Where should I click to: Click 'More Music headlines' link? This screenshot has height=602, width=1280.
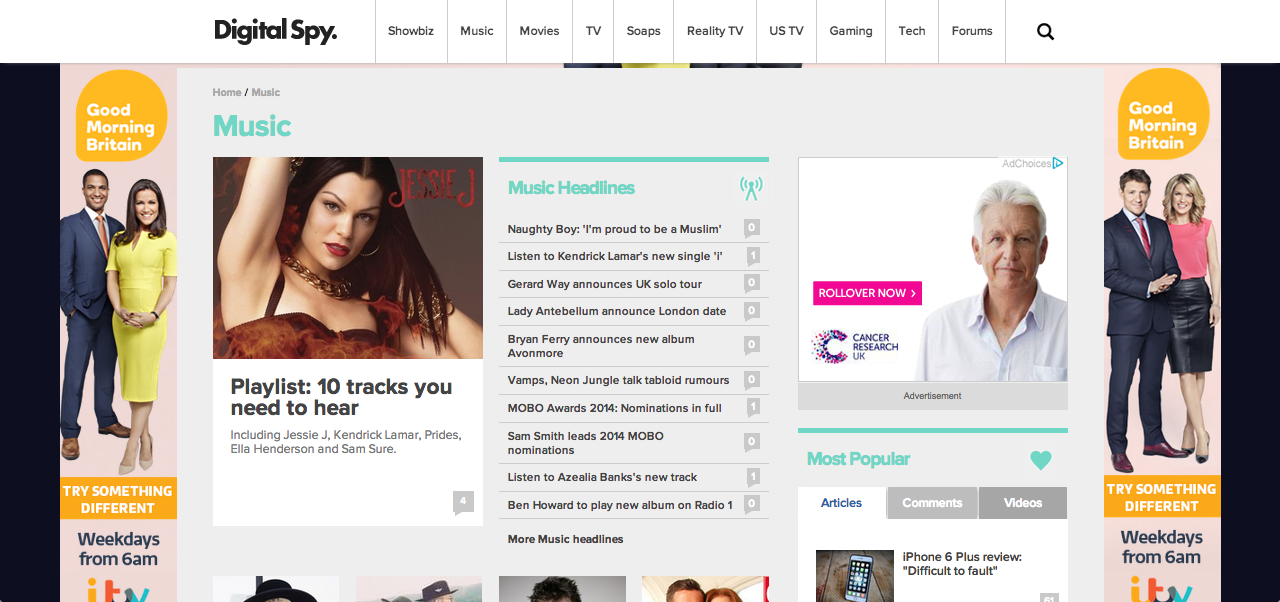click(x=565, y=539)
